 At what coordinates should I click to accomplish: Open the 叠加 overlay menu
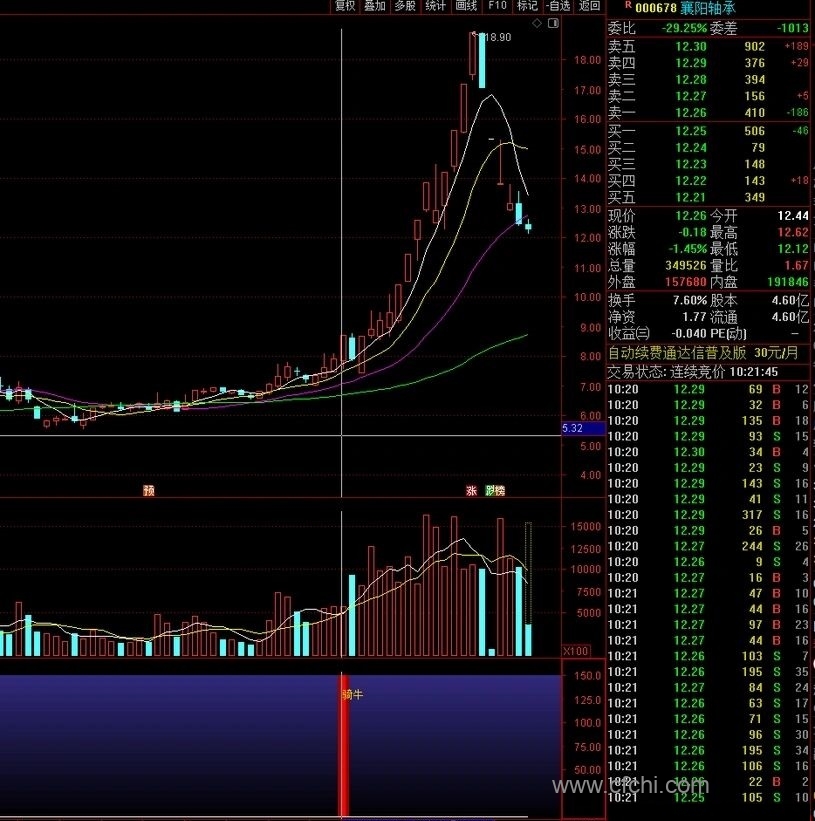point(375,6)
